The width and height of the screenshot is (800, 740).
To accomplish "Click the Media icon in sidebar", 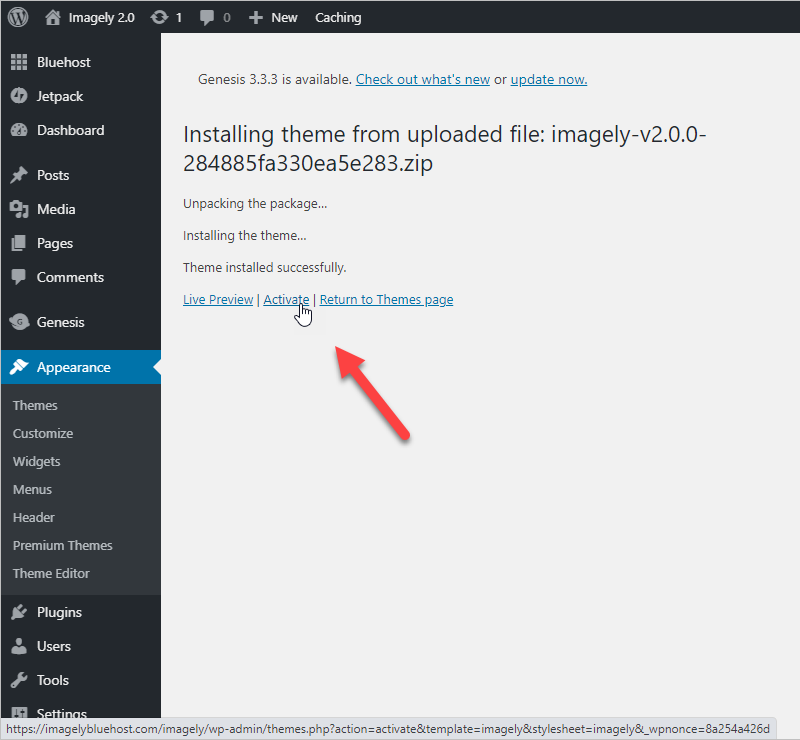I will pyautogui.click(x=19, y=209).
